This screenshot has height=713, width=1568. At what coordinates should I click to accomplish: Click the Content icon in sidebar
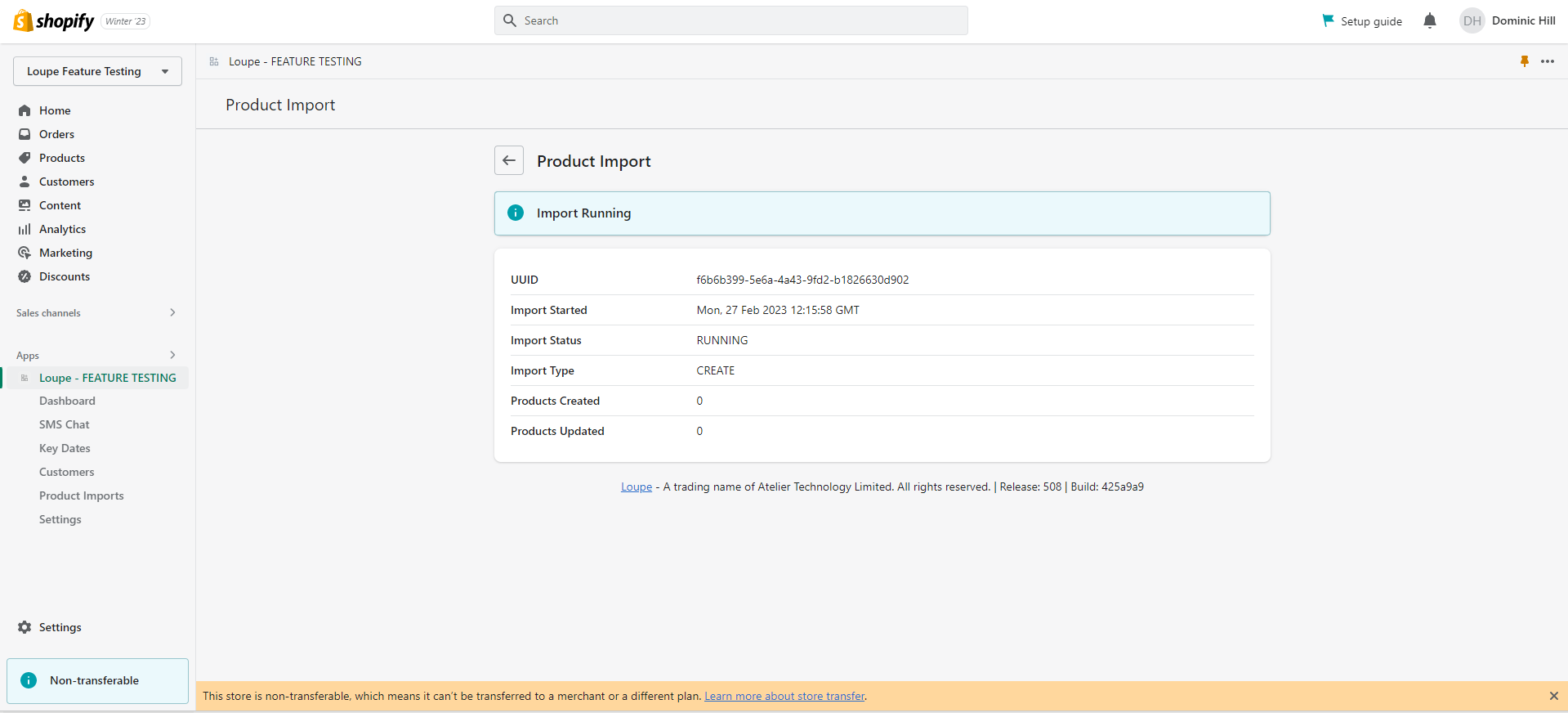[x=25, y=205]
